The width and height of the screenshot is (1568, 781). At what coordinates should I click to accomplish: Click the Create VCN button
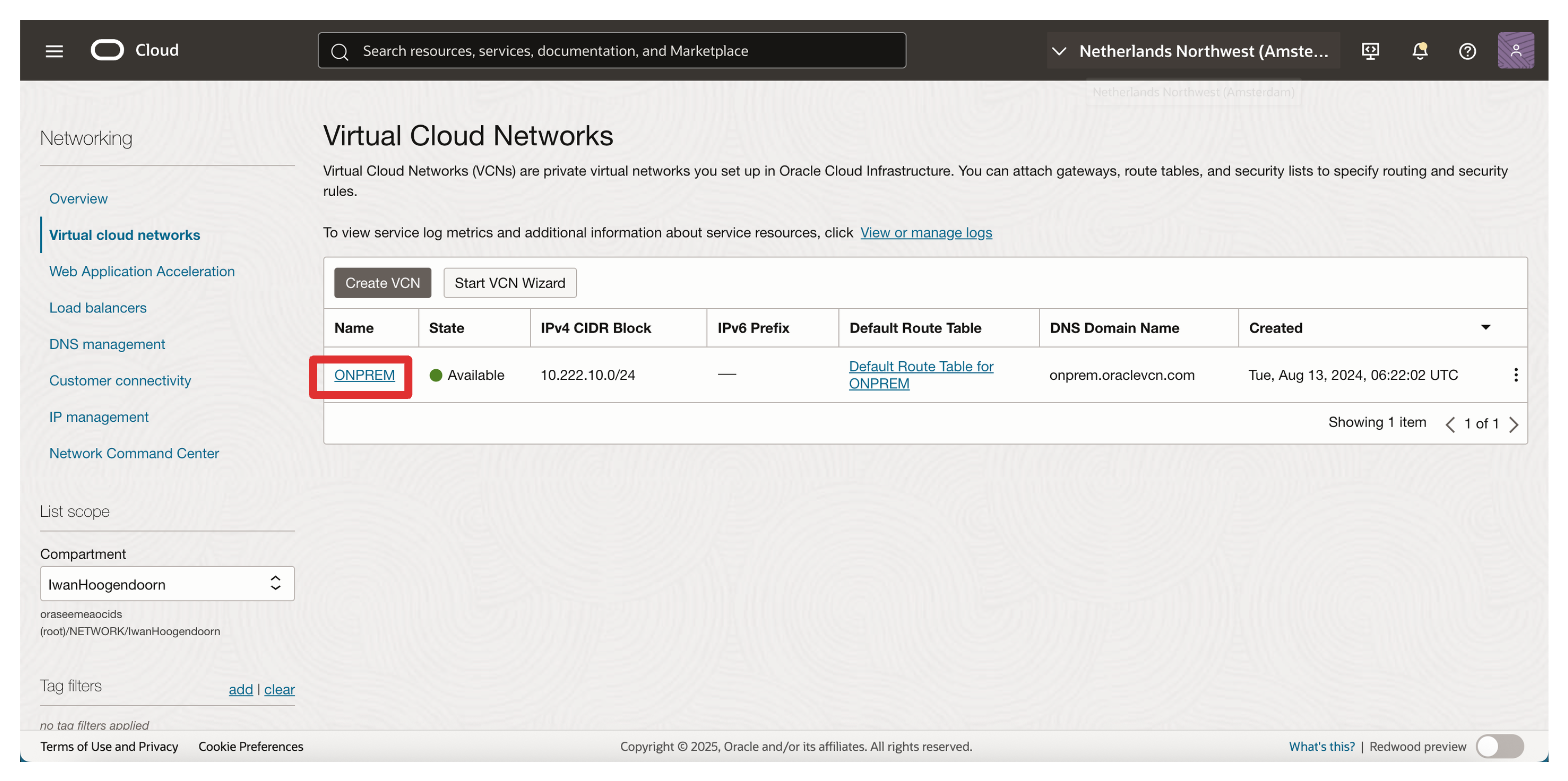click(x=382, y=283)
